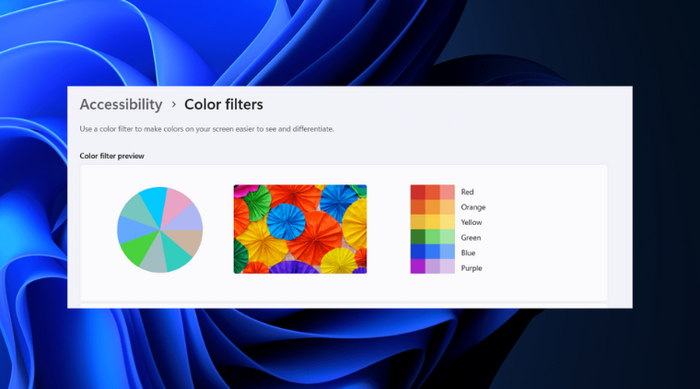Click the light pink swatch in Red row
This screenshot has height=389, width=700.
(x=447, y=192)
